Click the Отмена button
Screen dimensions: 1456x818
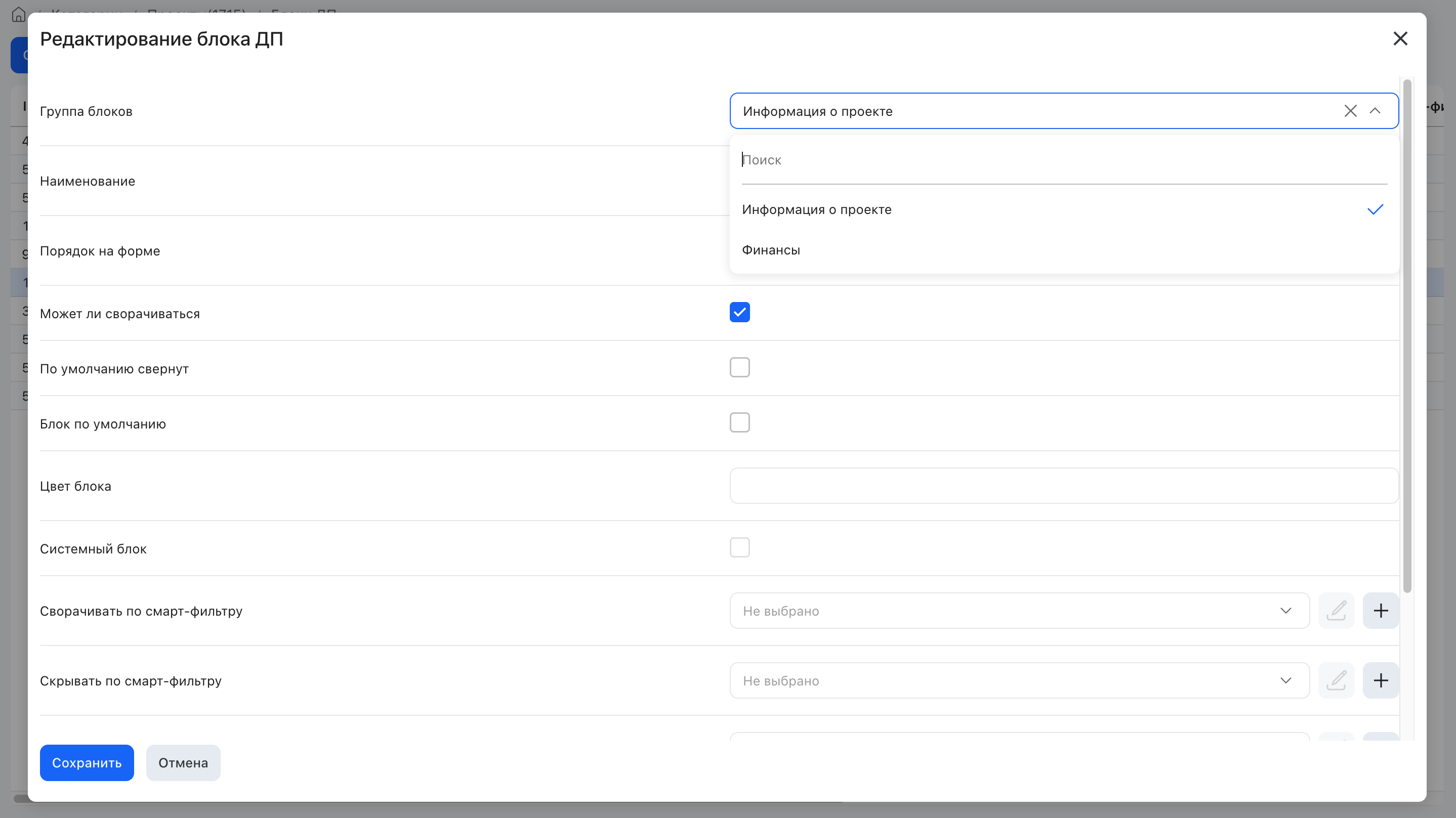pyautogui.click(x=183, y=763)
